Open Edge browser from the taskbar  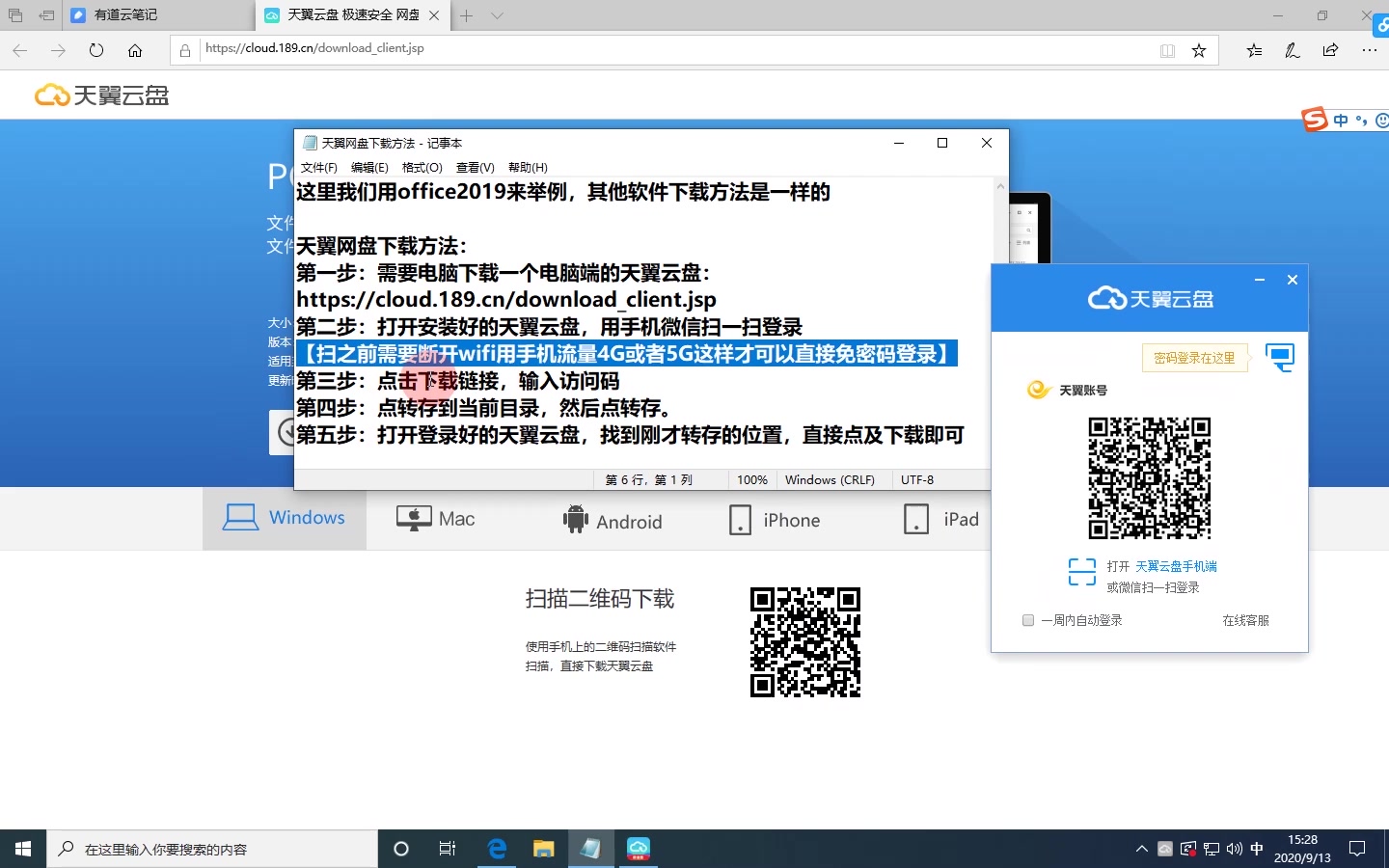[x=497, y=849]
